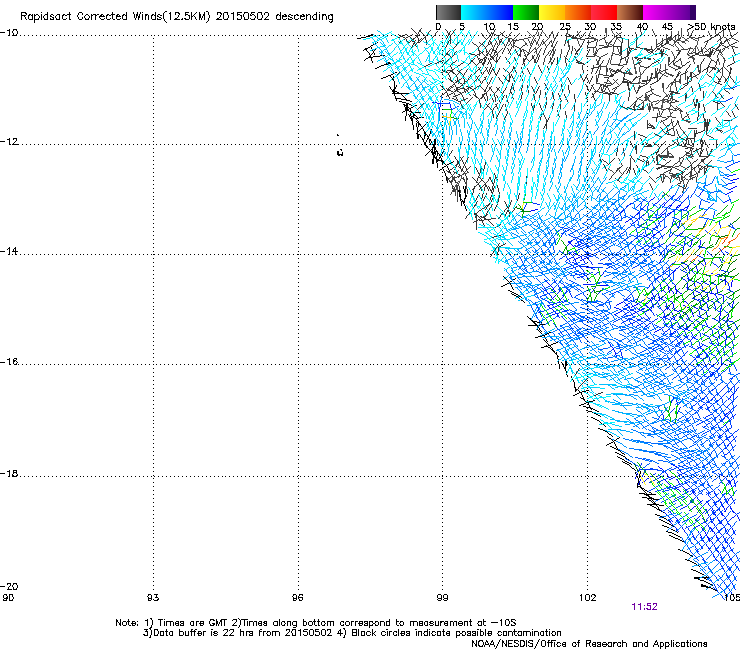Screen dimensions: 740x650
Task: Click the small island mark near 12S 97E
Action: 339,152
